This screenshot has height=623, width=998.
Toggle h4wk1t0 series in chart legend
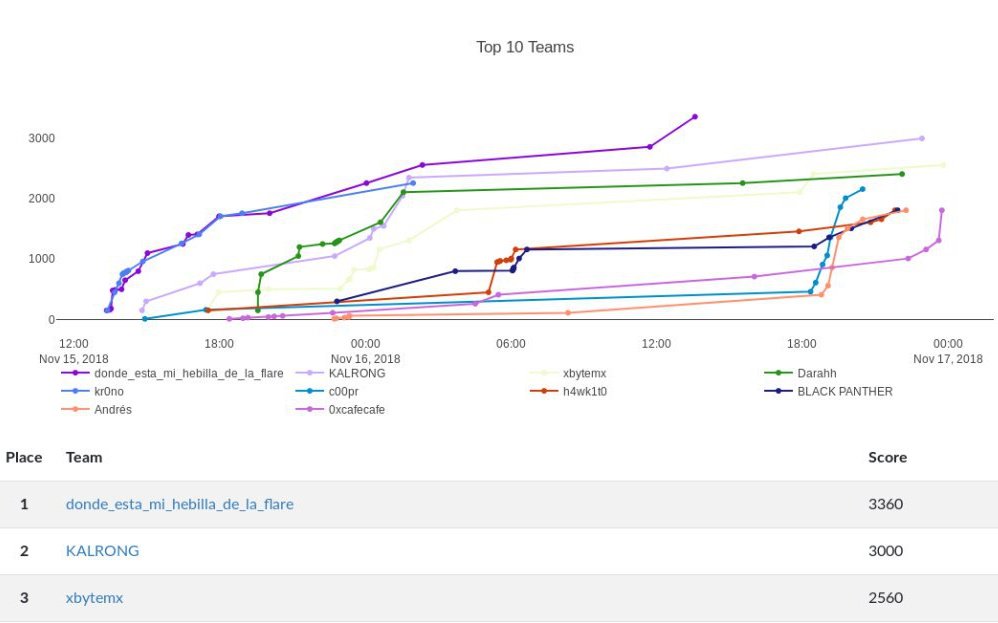click(568, 391)
